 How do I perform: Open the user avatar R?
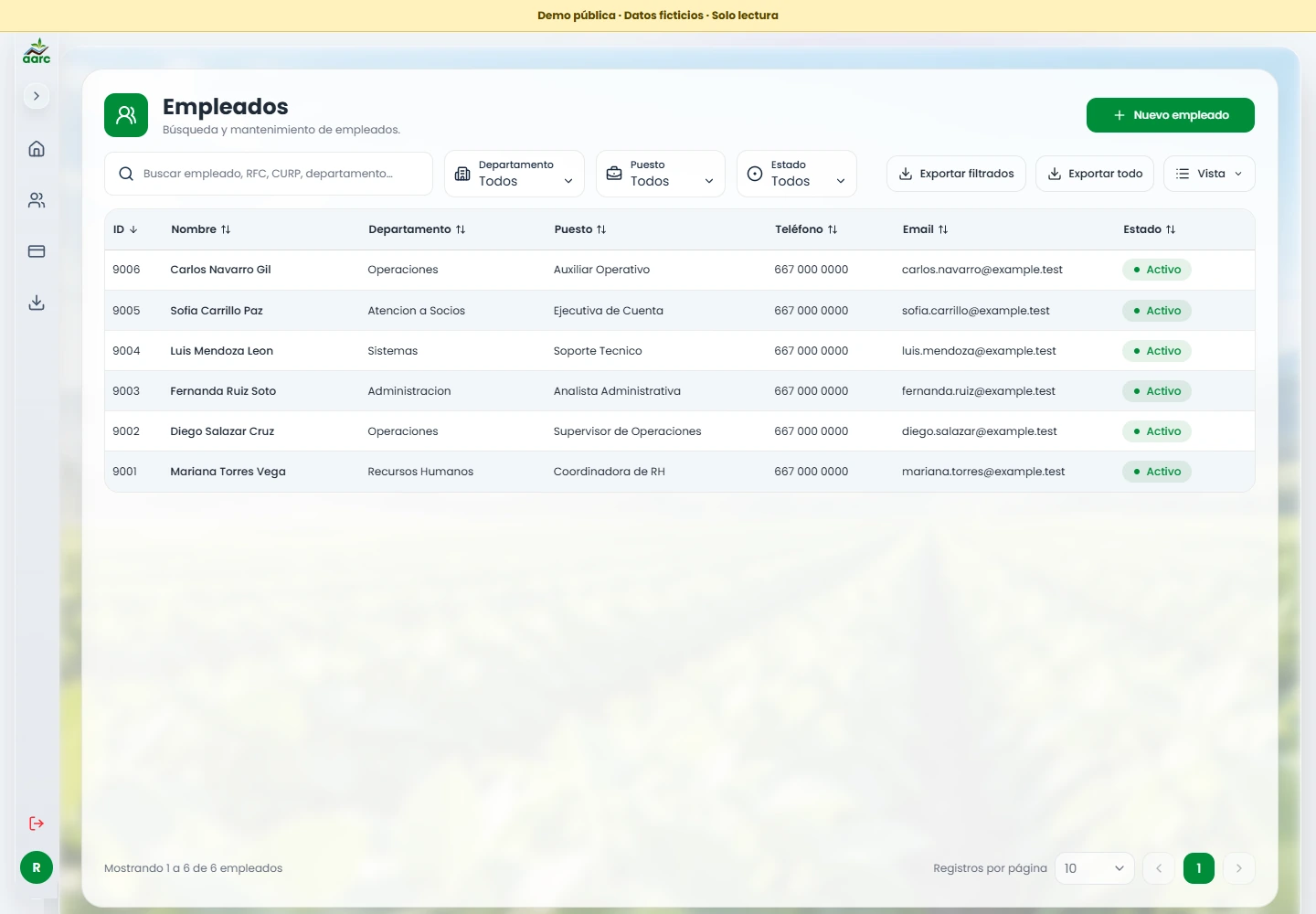37,867
